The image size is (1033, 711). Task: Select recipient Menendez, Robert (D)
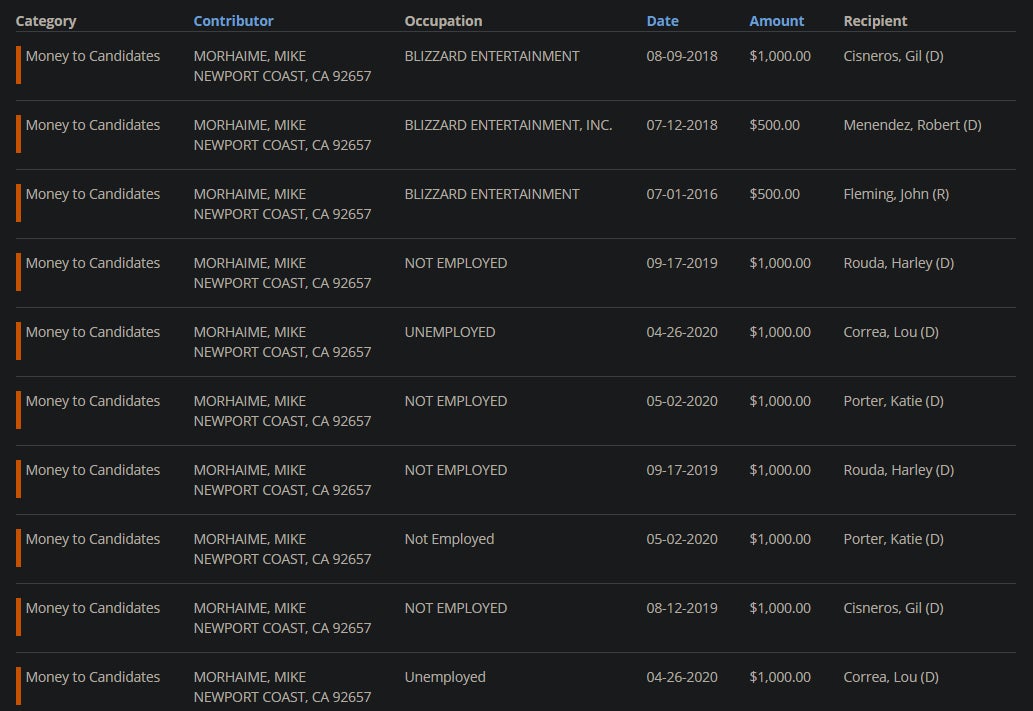click(x=912, y=125)
